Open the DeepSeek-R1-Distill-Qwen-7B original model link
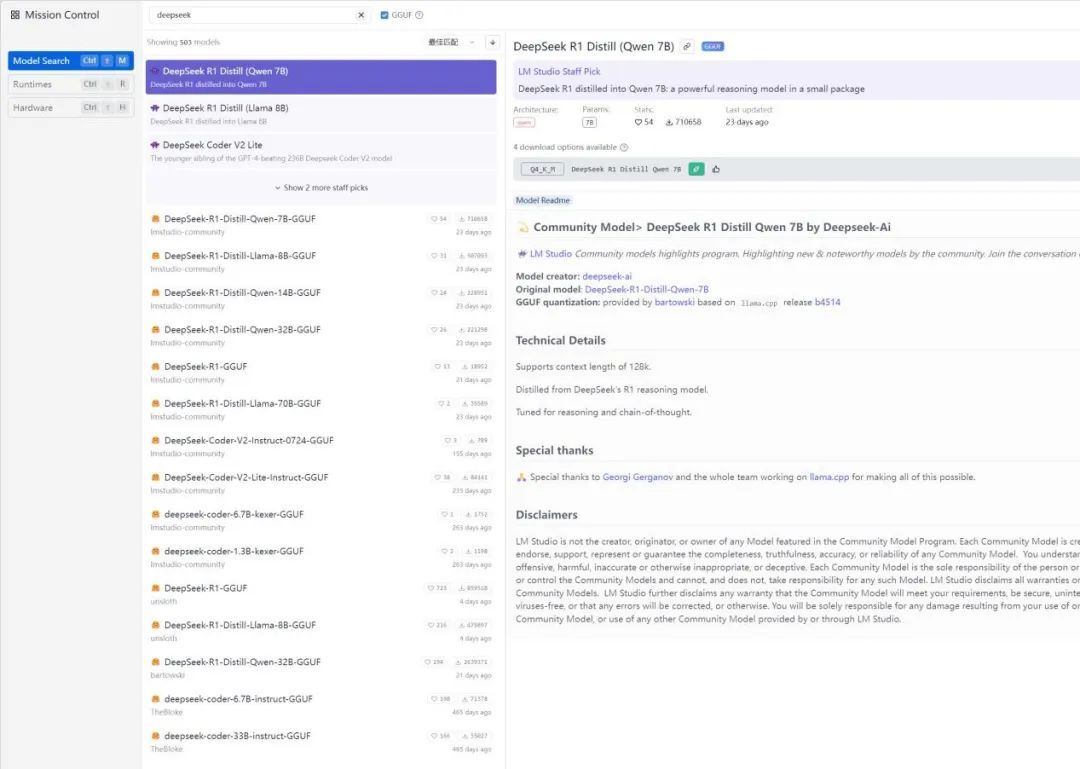This screenshot has height=769, width=1080. tap(646, 289)
